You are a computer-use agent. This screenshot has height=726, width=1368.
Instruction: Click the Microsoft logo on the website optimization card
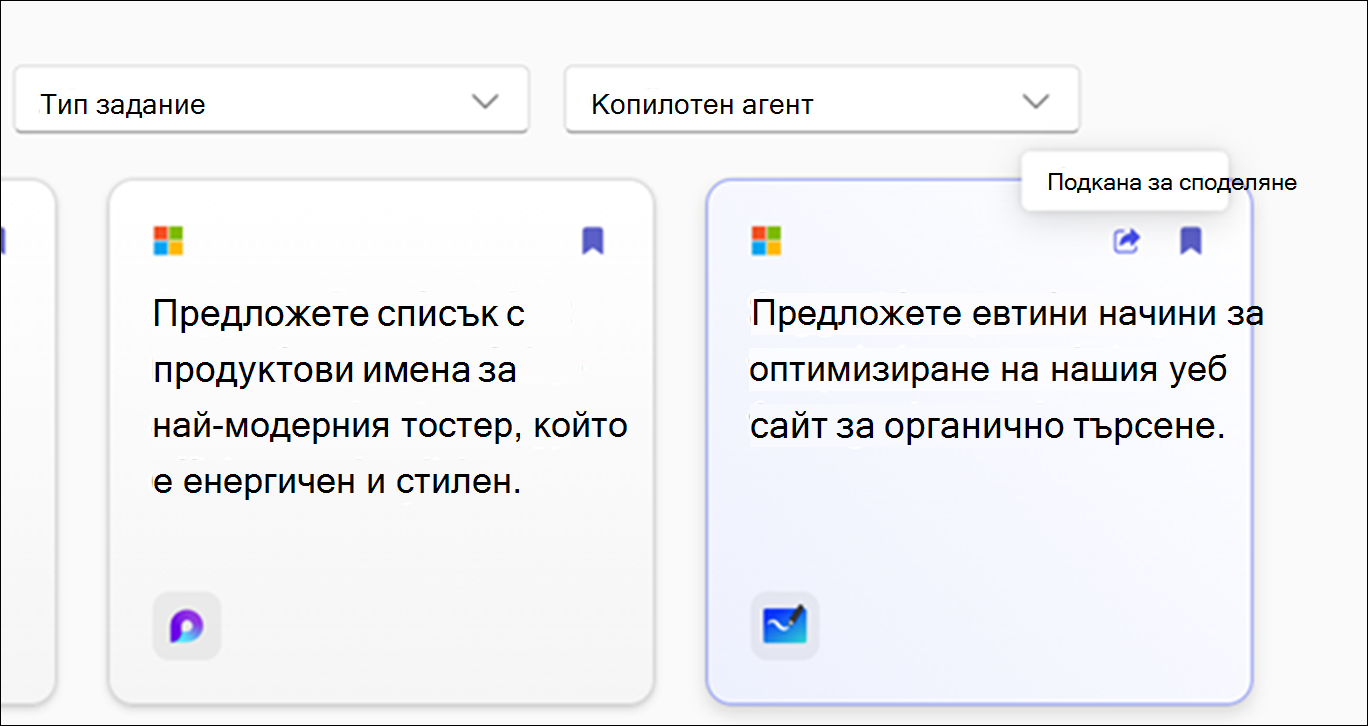click(766, 241)
